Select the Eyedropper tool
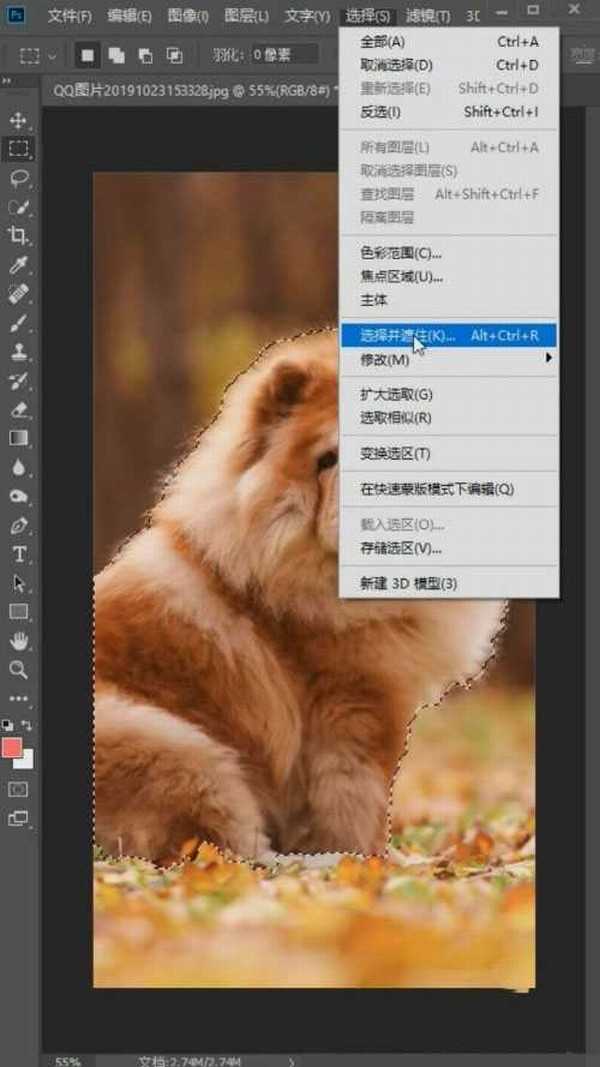This screenshot has height=1067, width=600. click(18, 265)
